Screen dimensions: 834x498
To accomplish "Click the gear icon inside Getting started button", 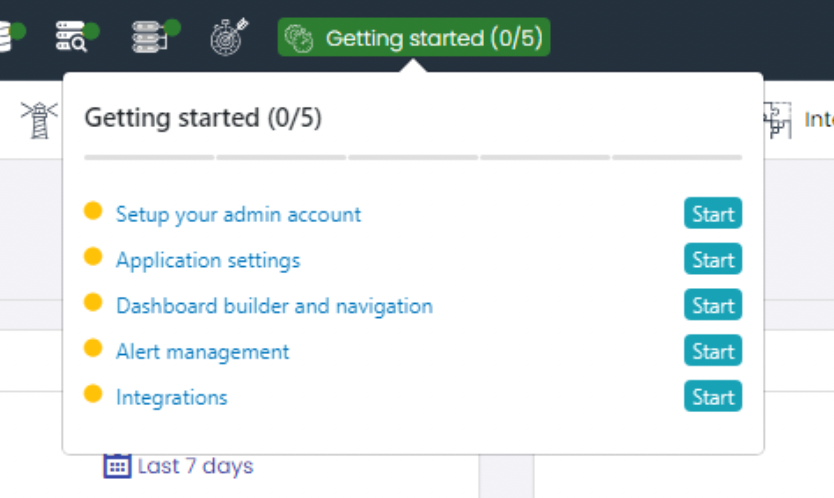I will click(299, 38).
